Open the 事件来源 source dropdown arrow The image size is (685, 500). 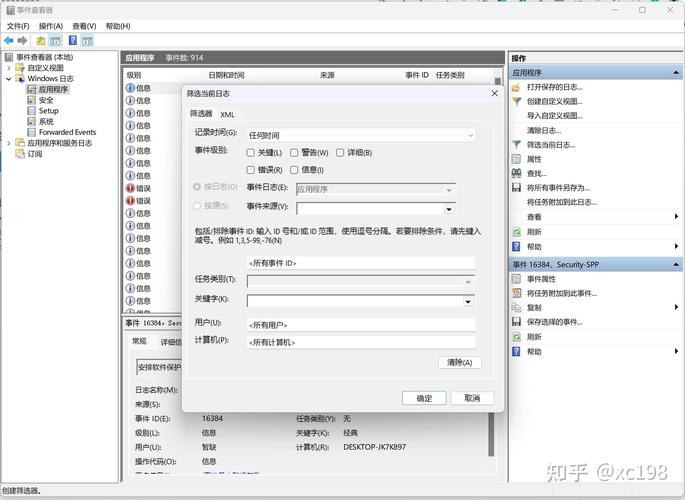coord(449,209)
